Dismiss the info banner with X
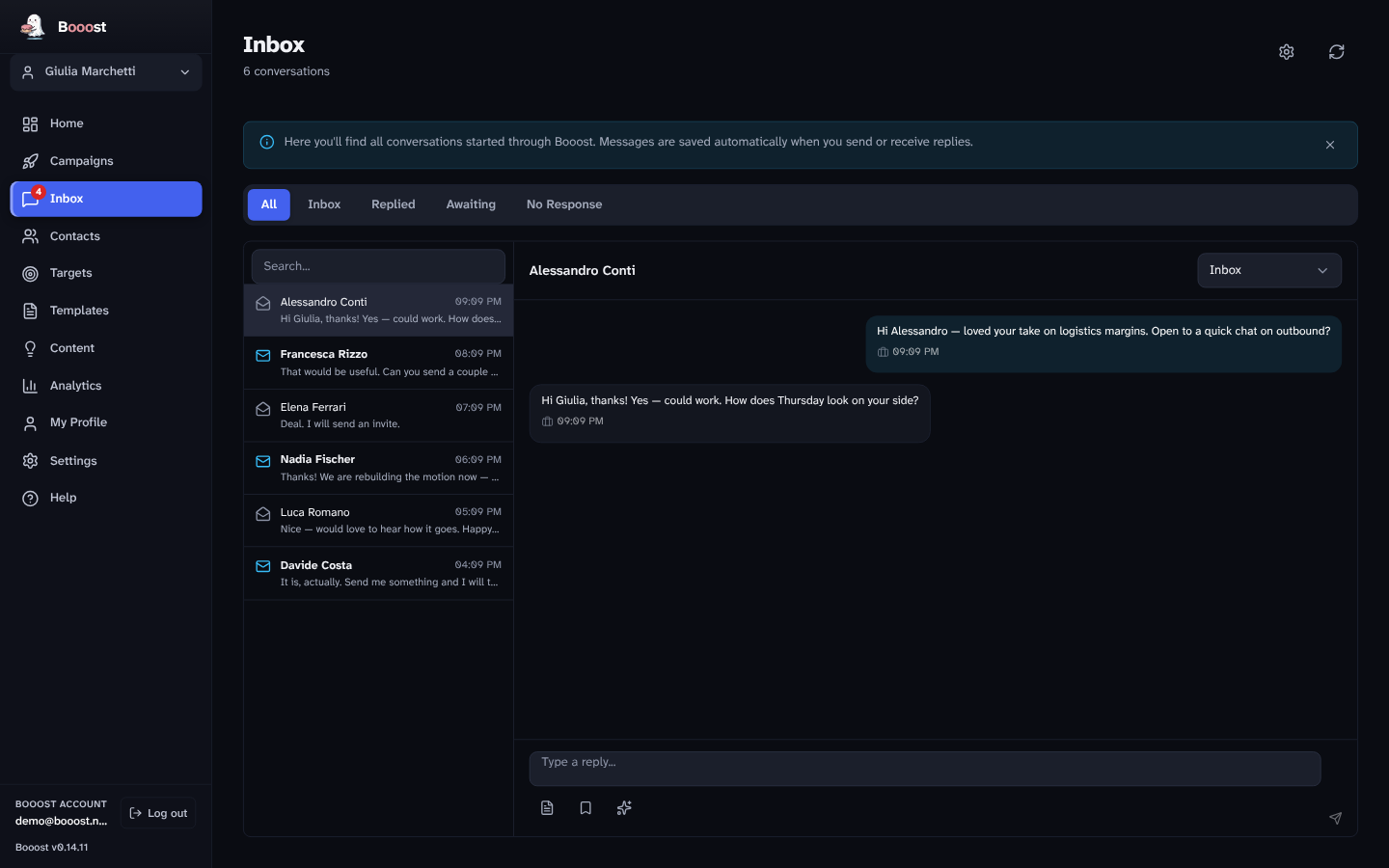This screenshot has height=868, width=1389. (1330, 145)
